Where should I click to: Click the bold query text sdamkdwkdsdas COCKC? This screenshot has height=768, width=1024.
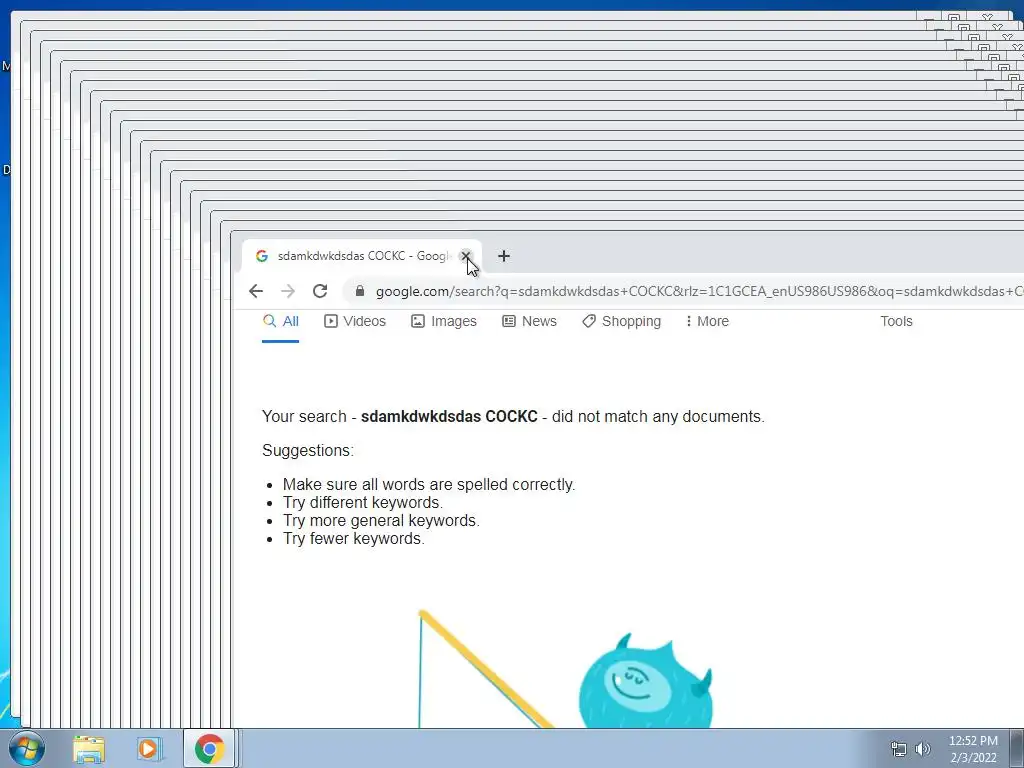coord(449,417)
